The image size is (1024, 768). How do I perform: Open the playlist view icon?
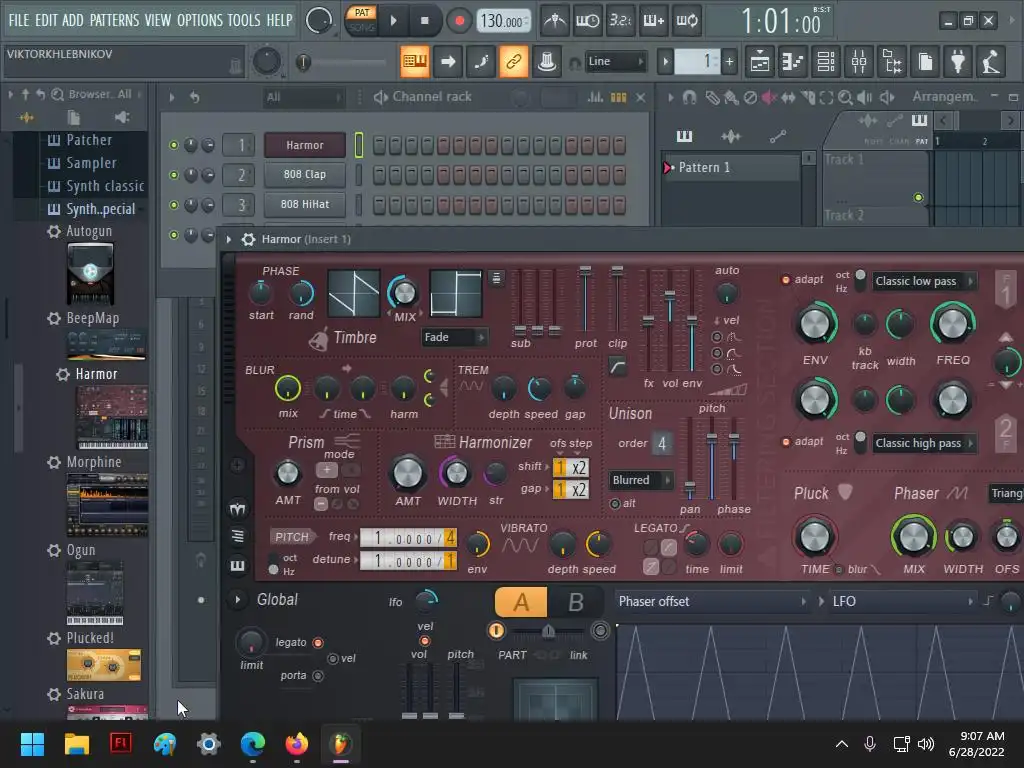pyautogui.click(x=760, y=62)
